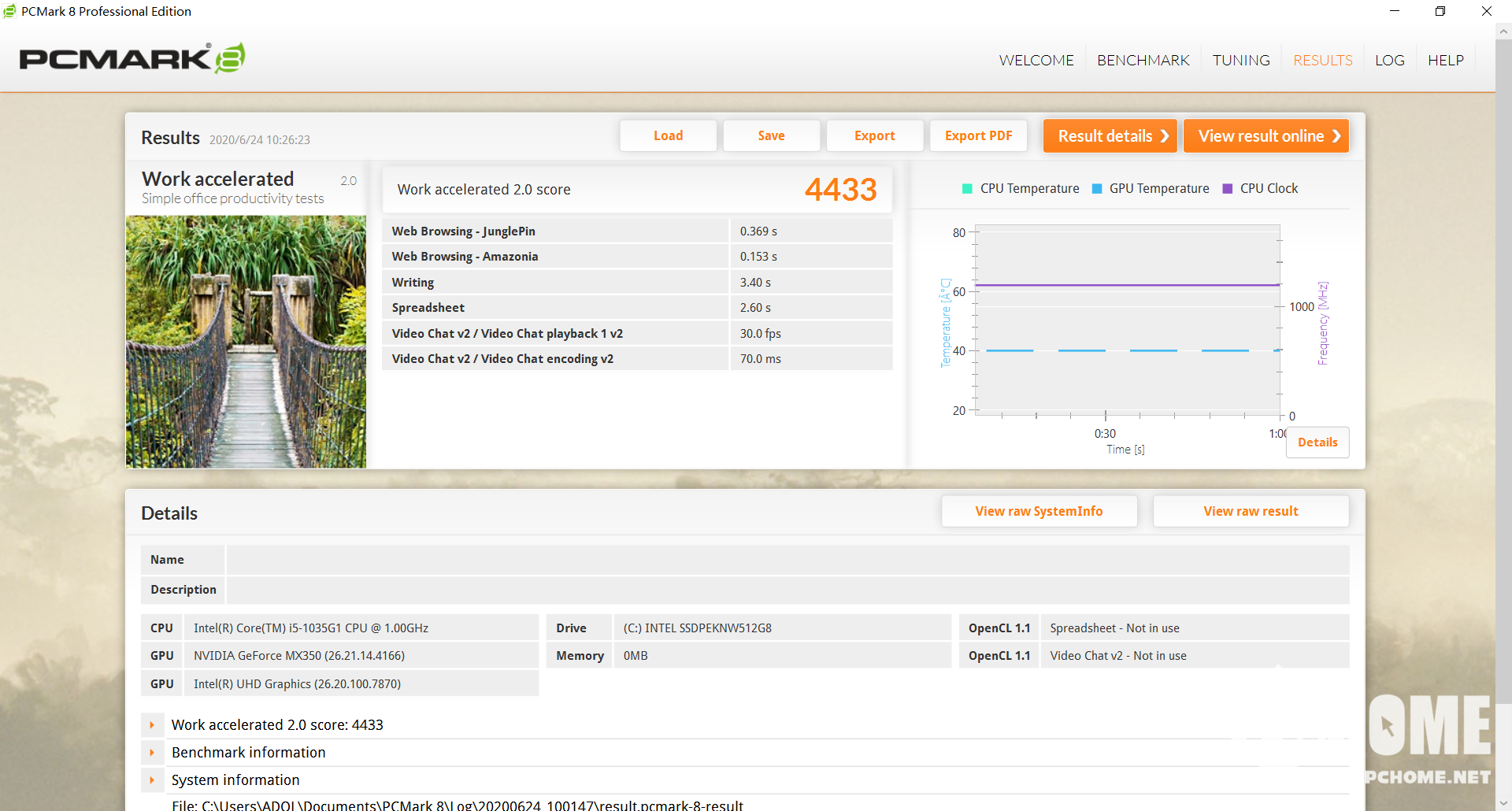Save the current benchmark result
The height and width of the screenshot is (811, 1512).
coord(771,136)
